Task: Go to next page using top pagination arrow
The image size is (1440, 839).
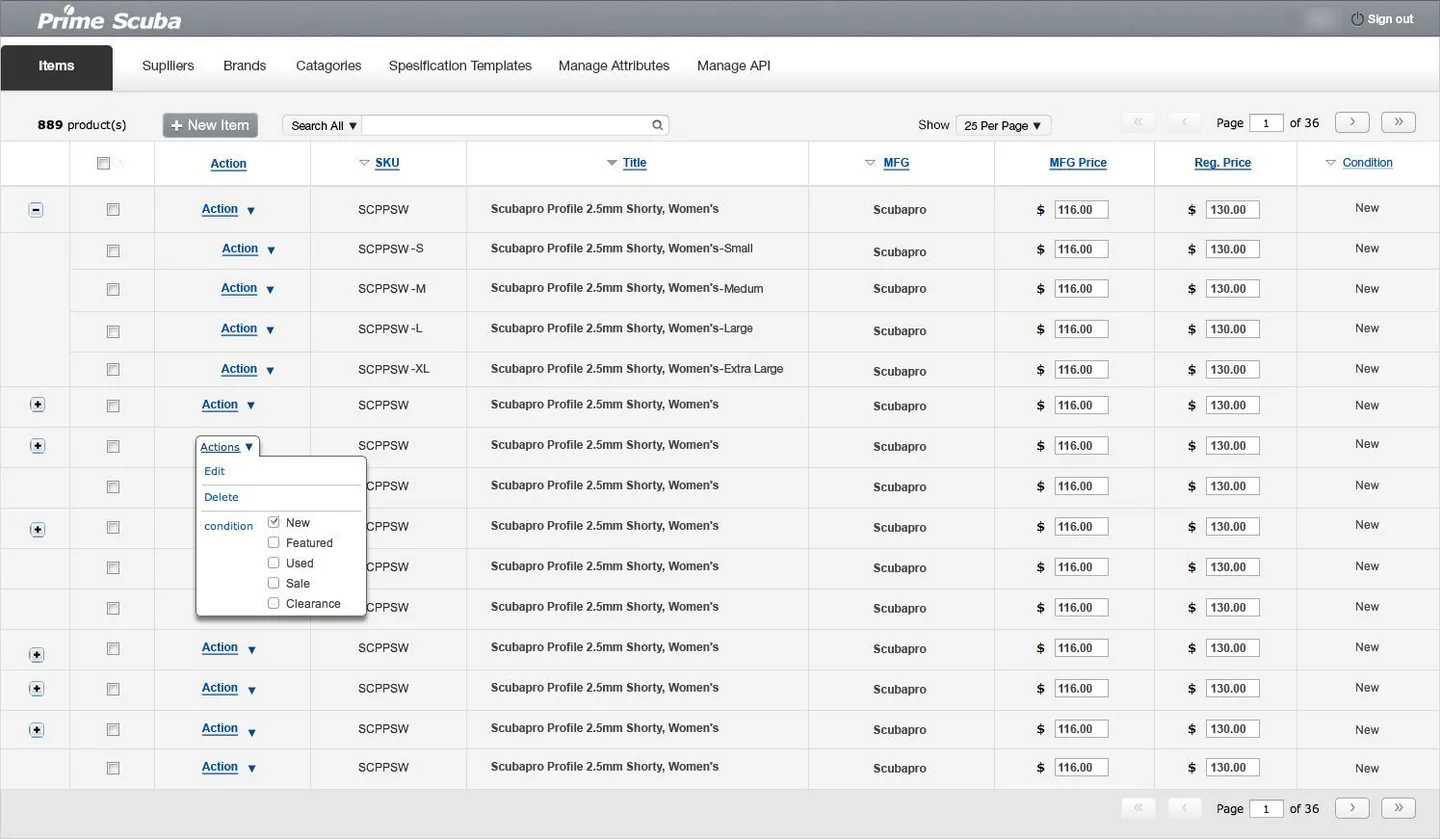Action: [x=1352, y=122]
